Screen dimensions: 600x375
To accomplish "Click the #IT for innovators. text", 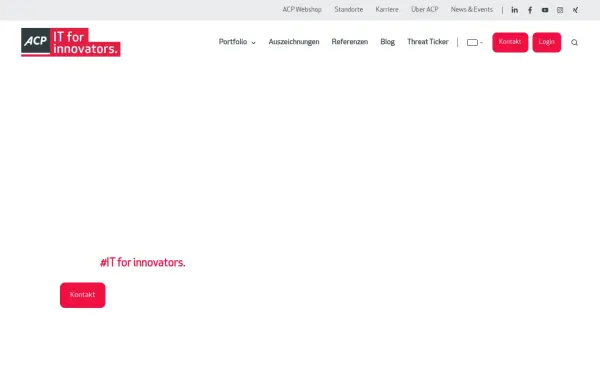I will point(143,262).
